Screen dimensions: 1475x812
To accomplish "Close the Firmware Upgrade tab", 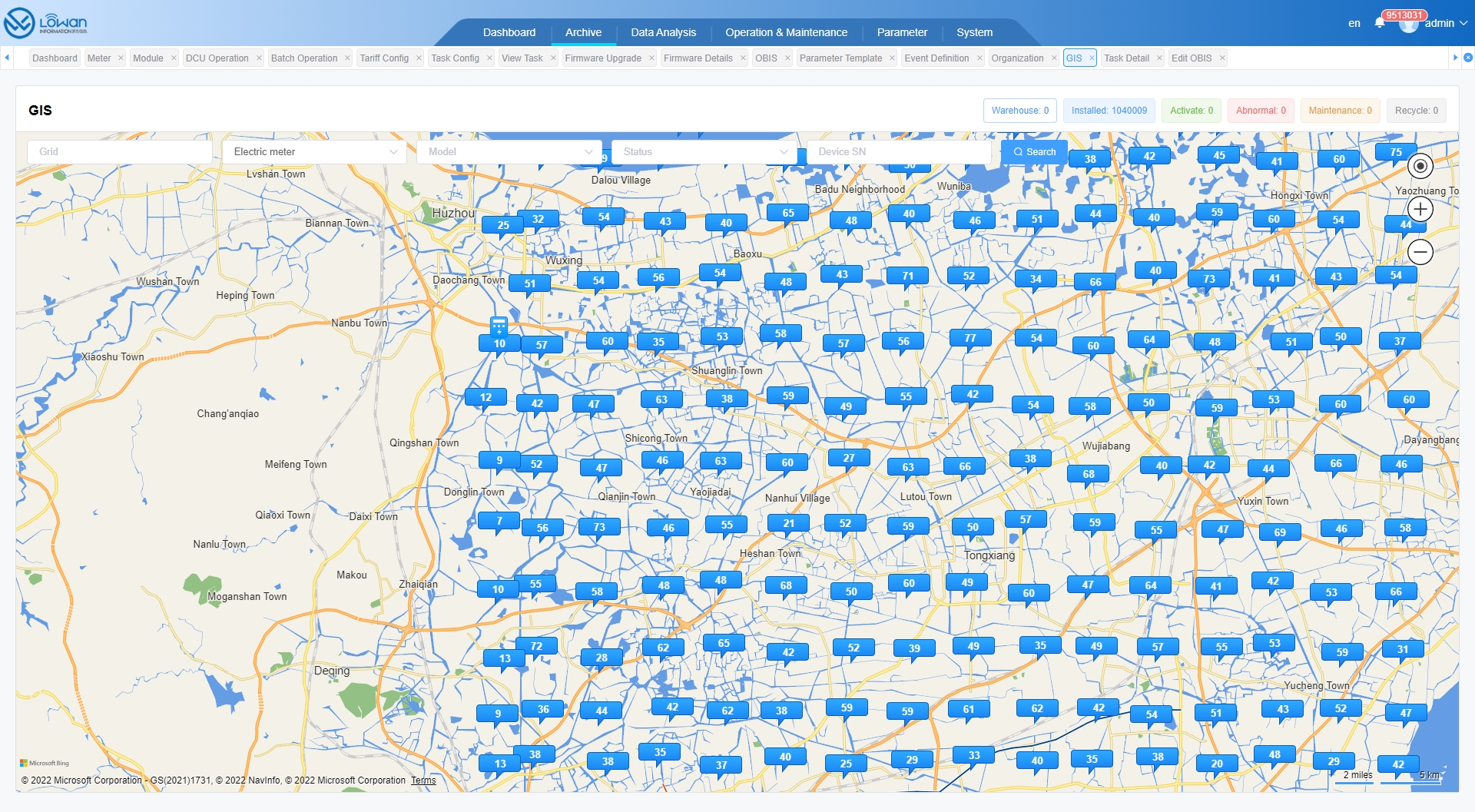I will click(651, 58).
